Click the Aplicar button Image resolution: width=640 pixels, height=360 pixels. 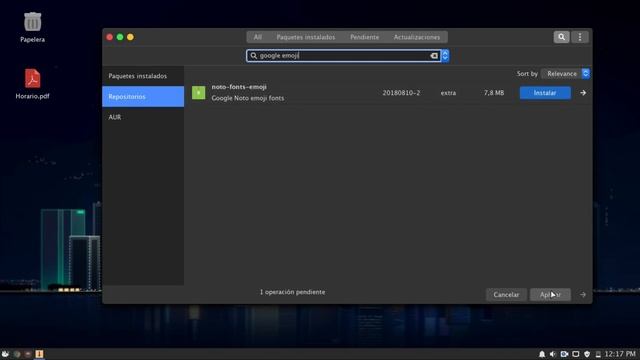(550, 294)
